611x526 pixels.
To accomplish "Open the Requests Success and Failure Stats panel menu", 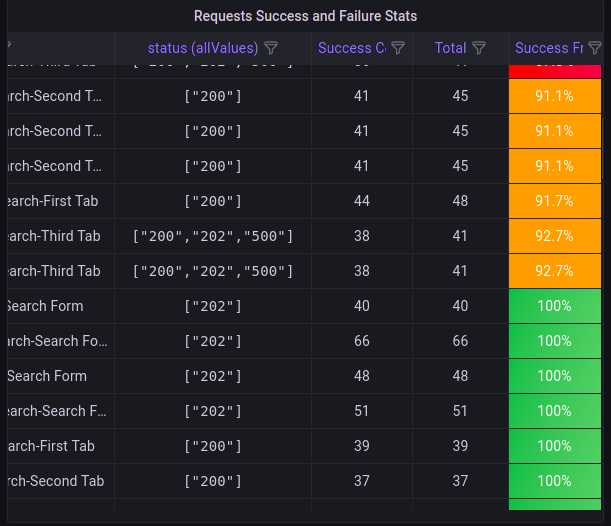I will click(x=305, y=16).
